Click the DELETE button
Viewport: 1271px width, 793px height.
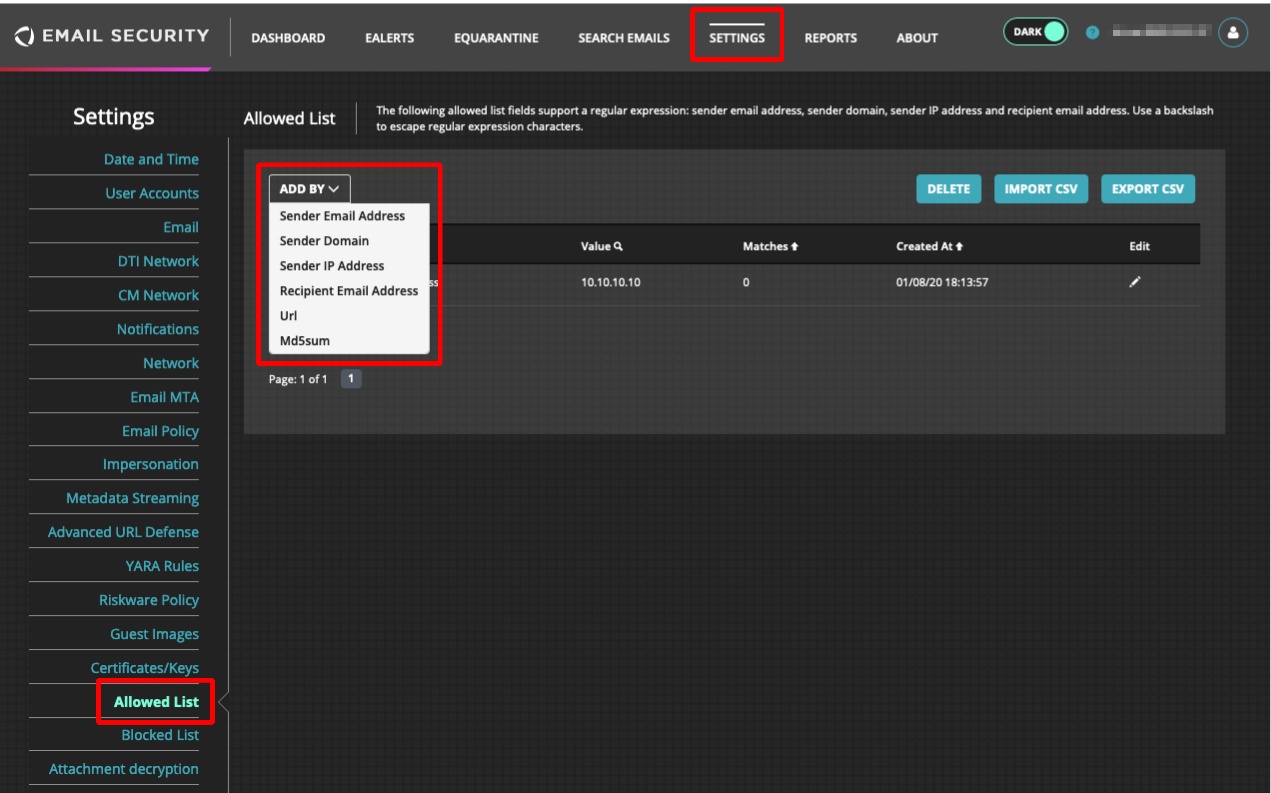click(x=949, y=188)
